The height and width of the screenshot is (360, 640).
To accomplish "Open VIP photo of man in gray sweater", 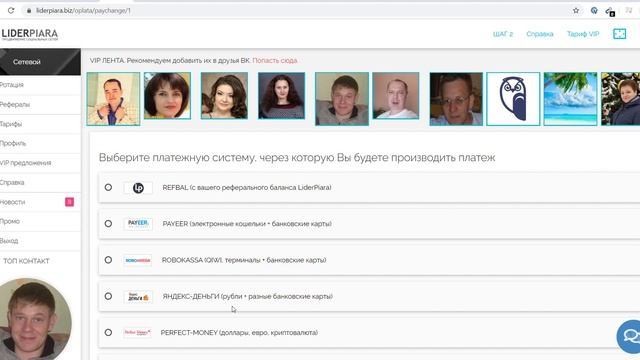I will tap(342, 99).
